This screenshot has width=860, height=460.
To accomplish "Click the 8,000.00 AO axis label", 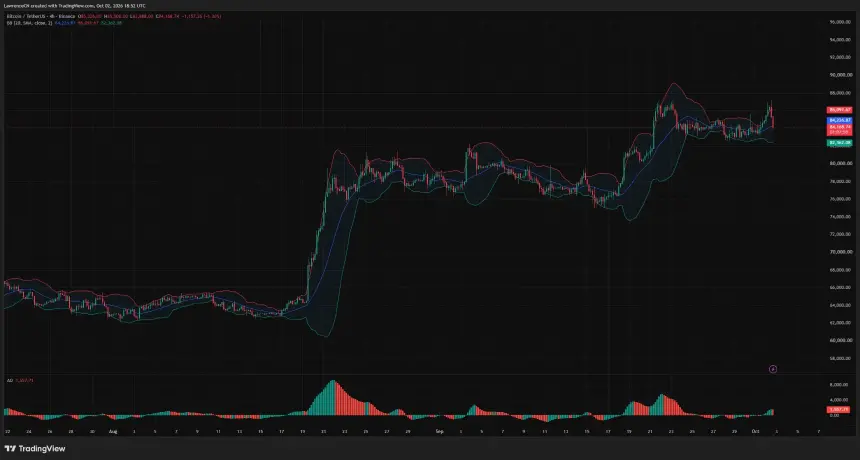I will click(x=840, y=385).
